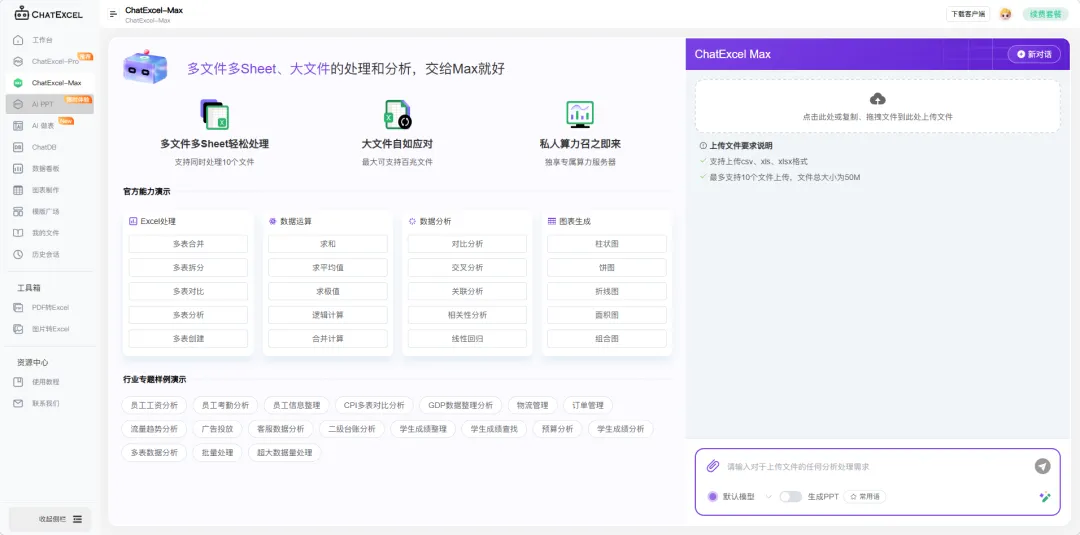This screenshot has height=535, width=1080.
Task: Click the 常用语 button
Action: [x=864, y=496]
